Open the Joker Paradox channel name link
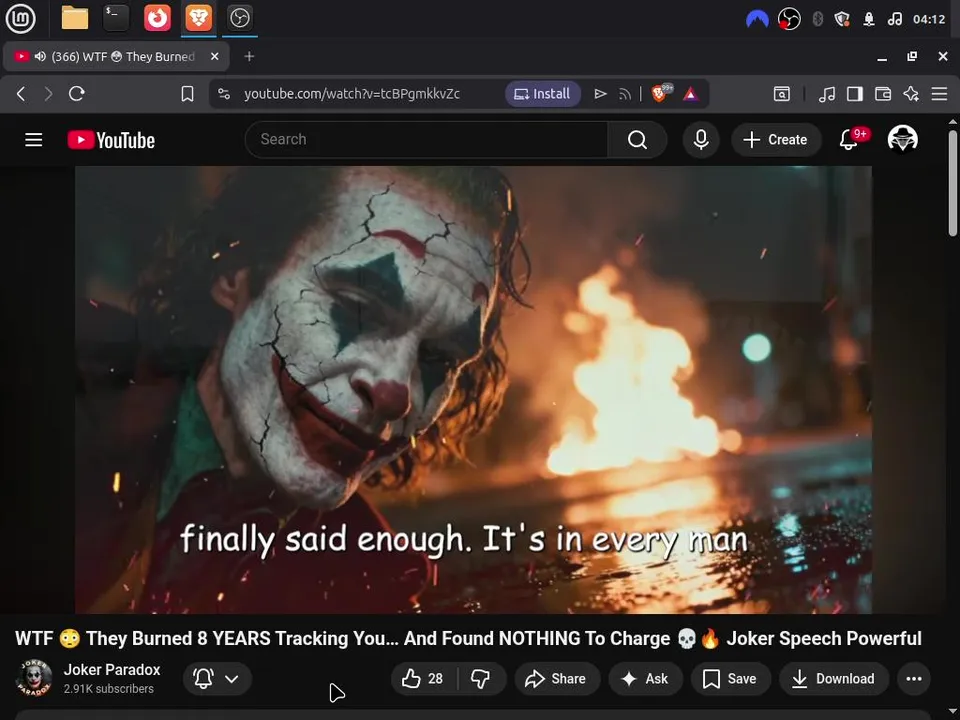This screenshot has height=720, width=960. (112, 669)
